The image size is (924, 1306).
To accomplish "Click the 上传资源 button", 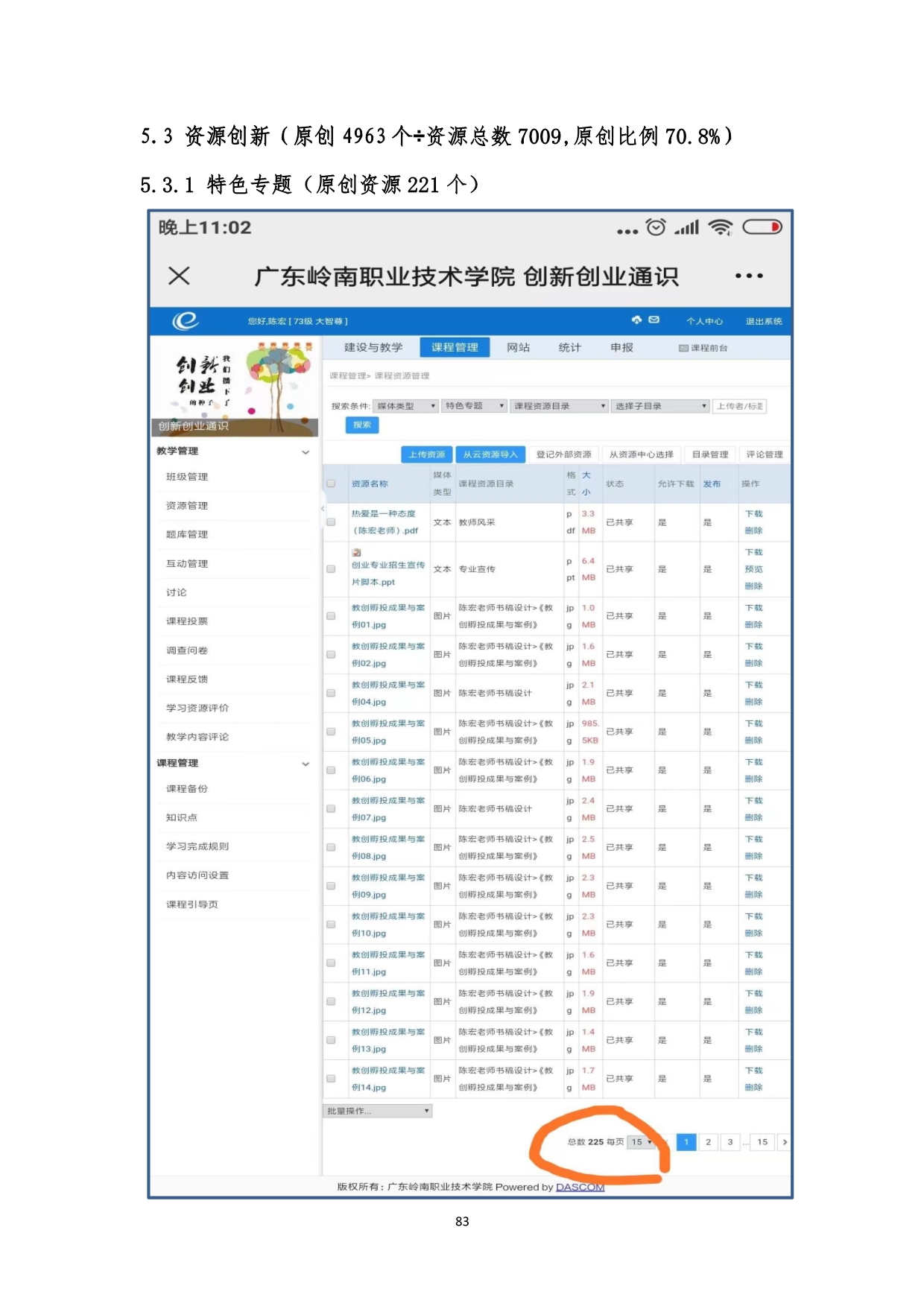I will click(426, 454).
